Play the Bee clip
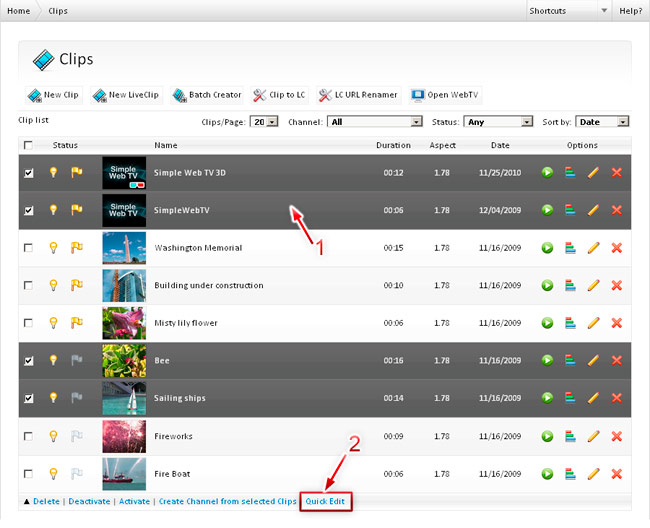Image resolution: width=650 pixels, height=528 pixels. 547,360
